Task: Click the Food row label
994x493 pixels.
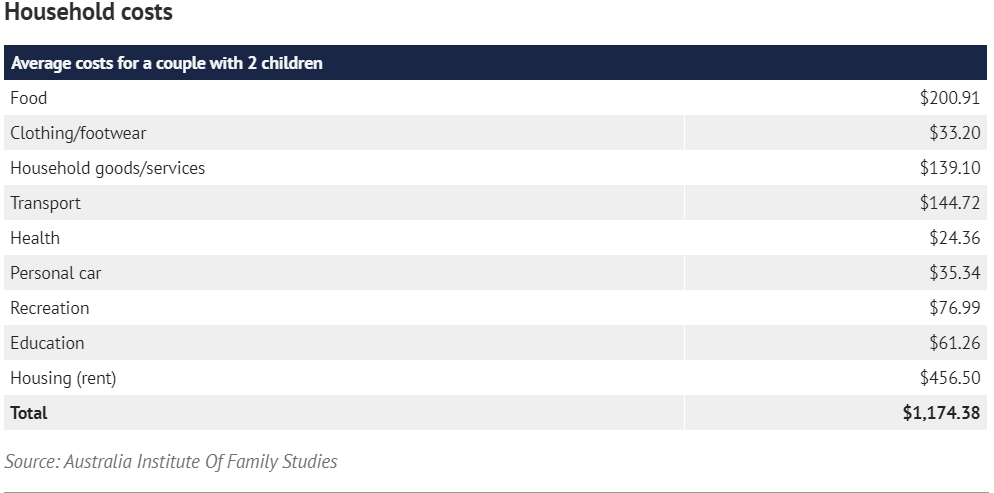Action: tap(29, 98)
